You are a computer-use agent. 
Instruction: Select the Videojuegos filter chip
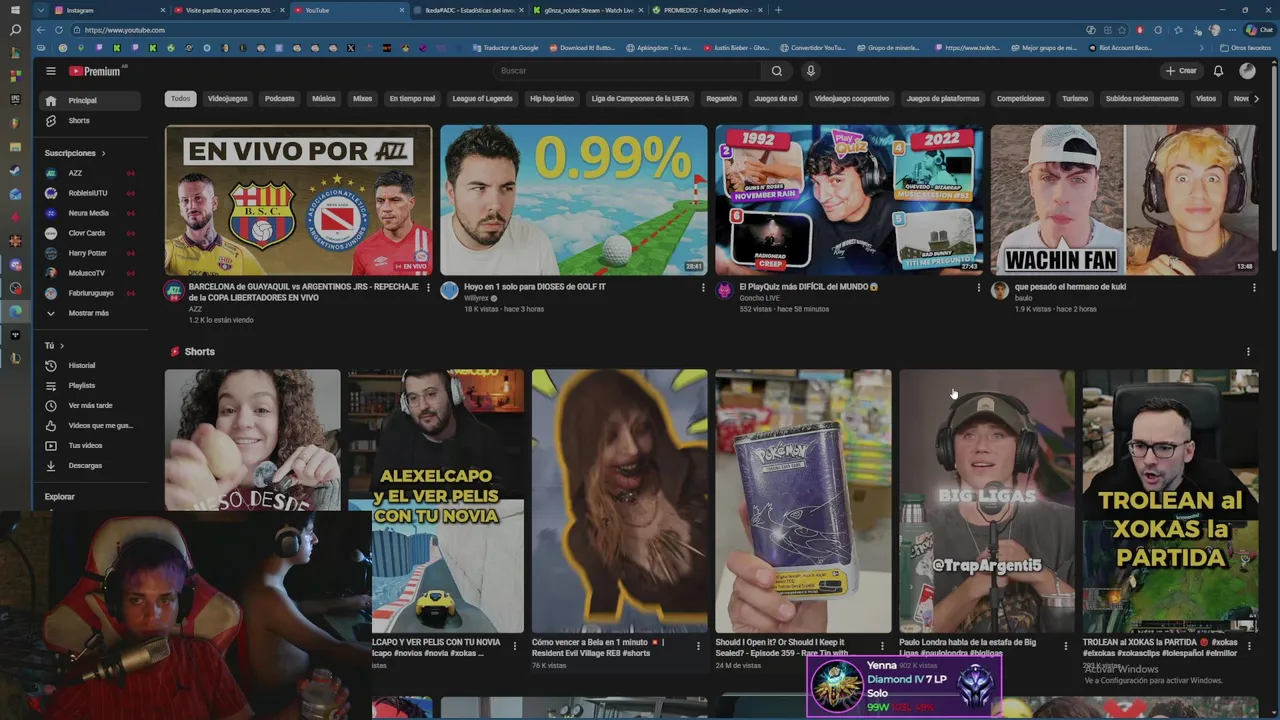click(227, 99)
